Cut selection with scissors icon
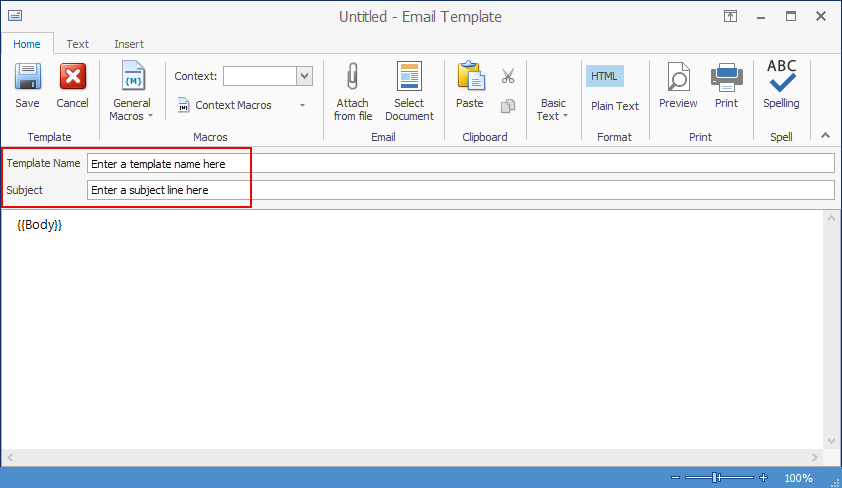 click(508, 76)
